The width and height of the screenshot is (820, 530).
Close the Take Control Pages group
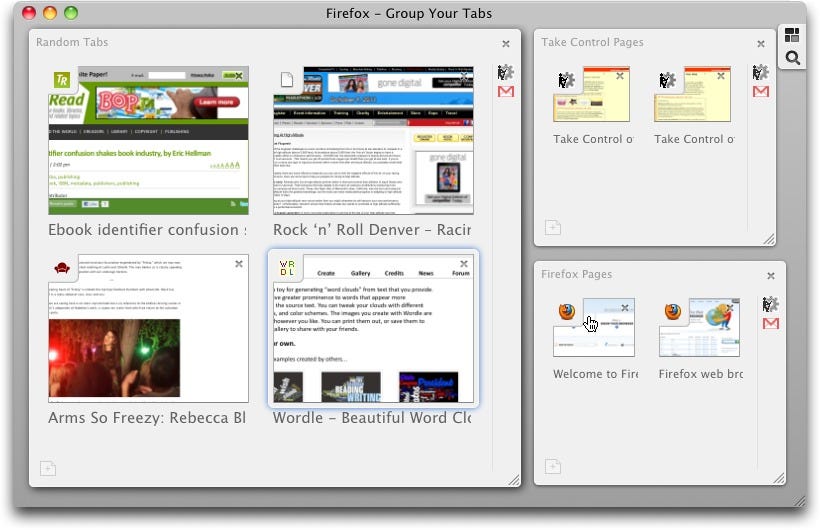761,44
